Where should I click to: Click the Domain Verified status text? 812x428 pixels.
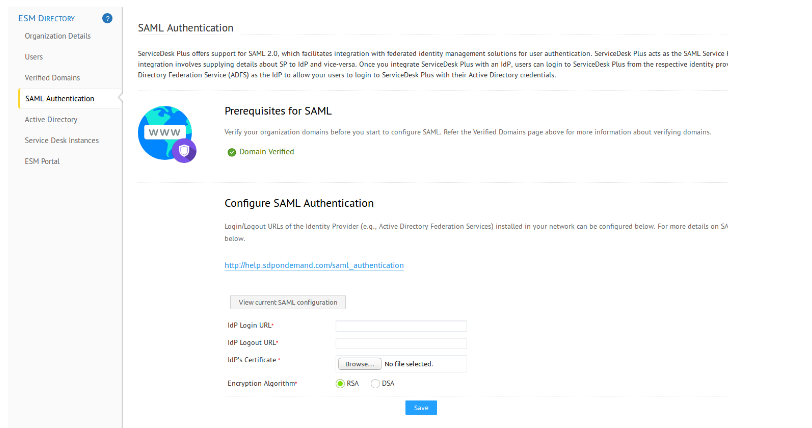coord(267,152)
